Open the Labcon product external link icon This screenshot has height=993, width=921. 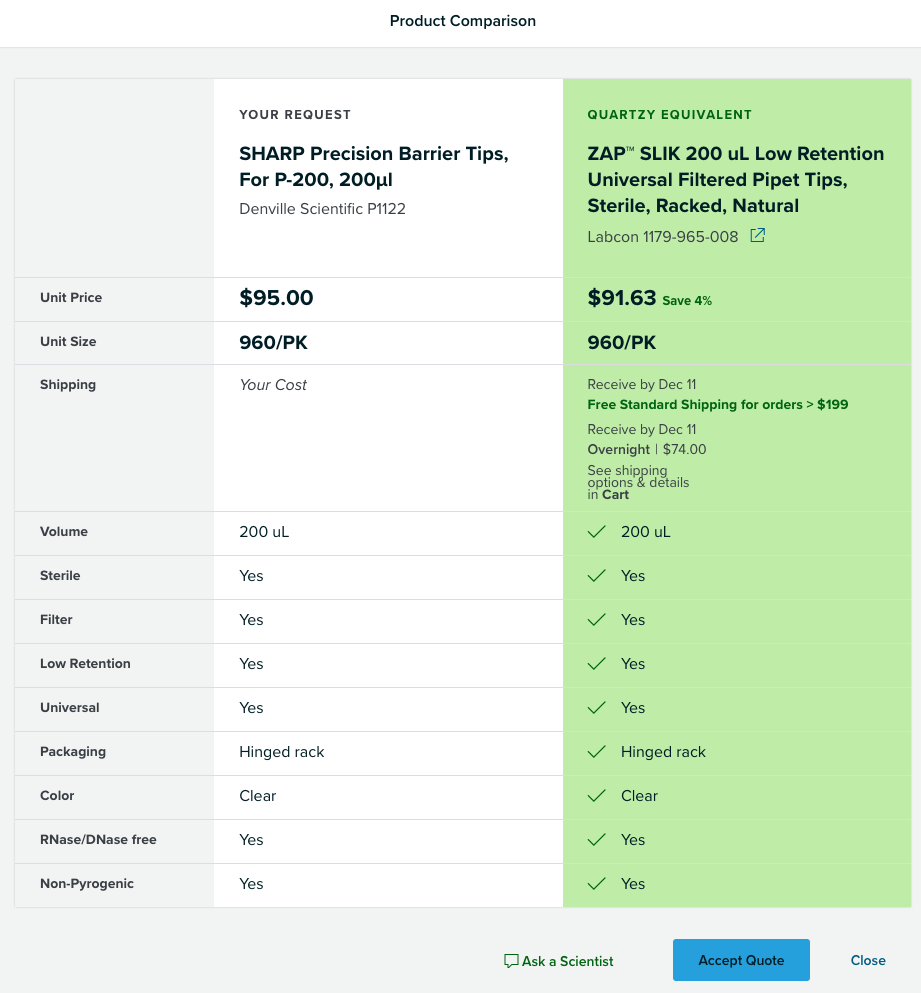click(x=758, y=236)
